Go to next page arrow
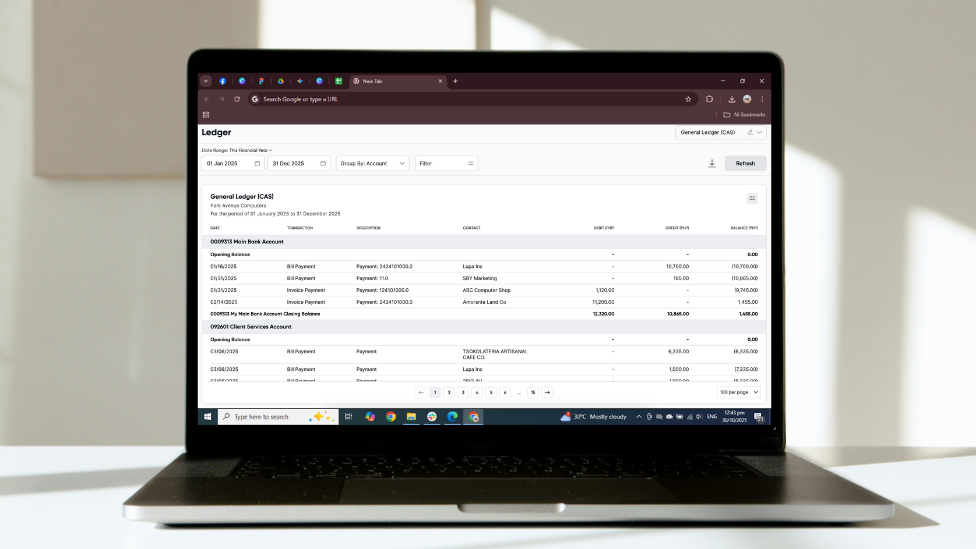Image resolution: width=976 pixels, height=549 pixels. [x=547, y=392]
